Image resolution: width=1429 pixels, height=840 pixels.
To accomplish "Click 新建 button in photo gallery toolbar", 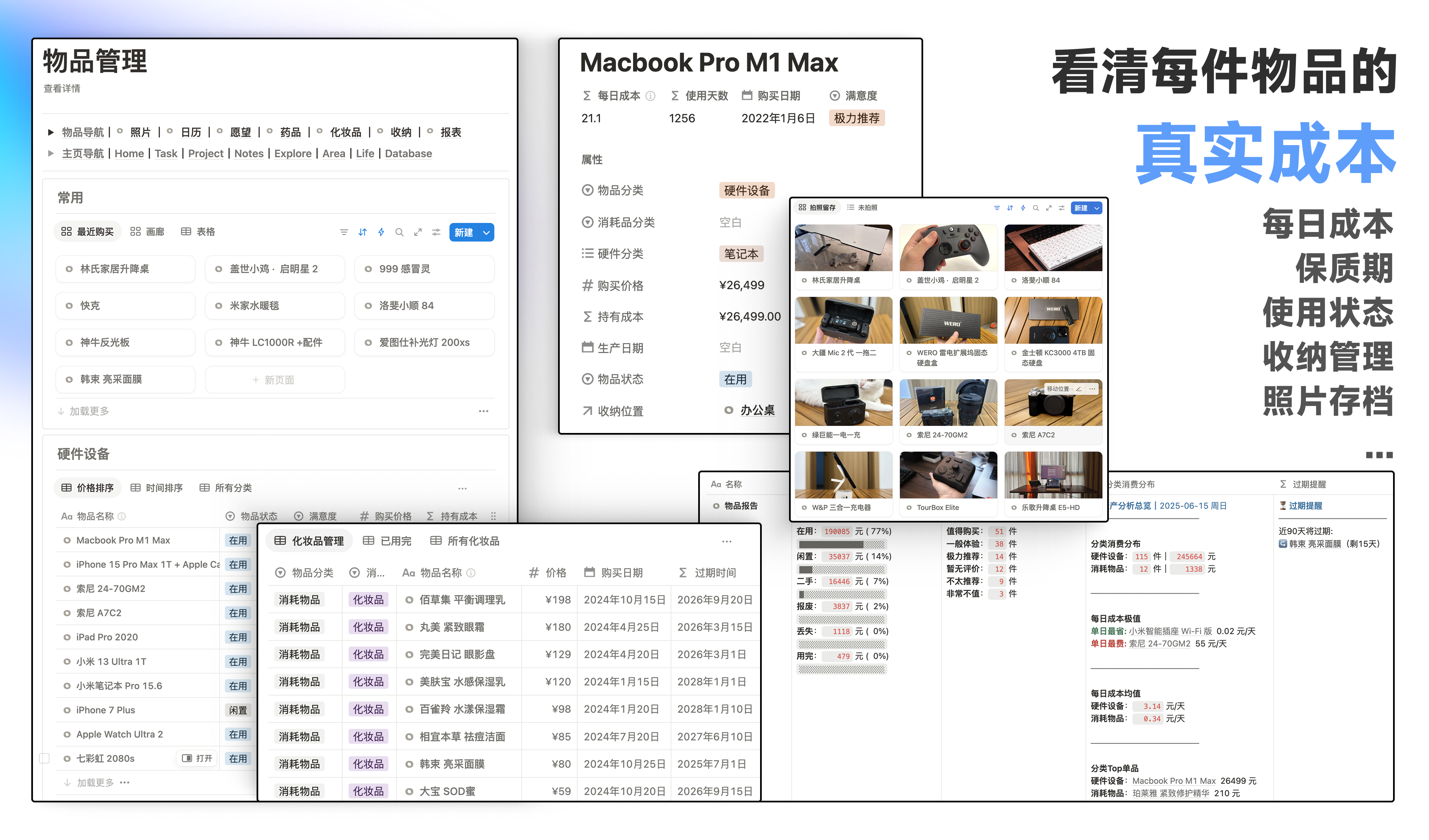I will [x=1081, y=208].
